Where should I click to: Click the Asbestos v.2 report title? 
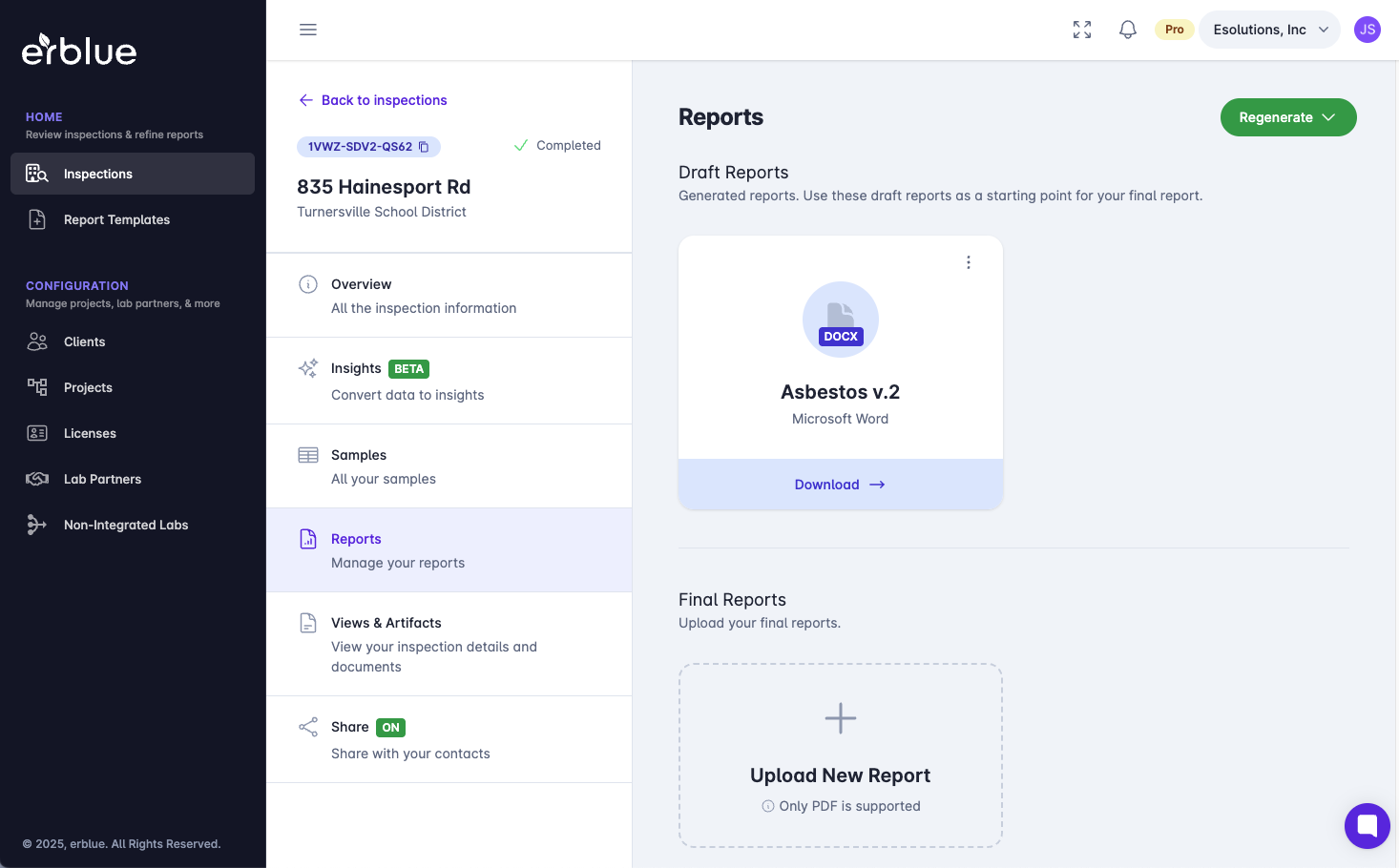[x=841, y=392]
